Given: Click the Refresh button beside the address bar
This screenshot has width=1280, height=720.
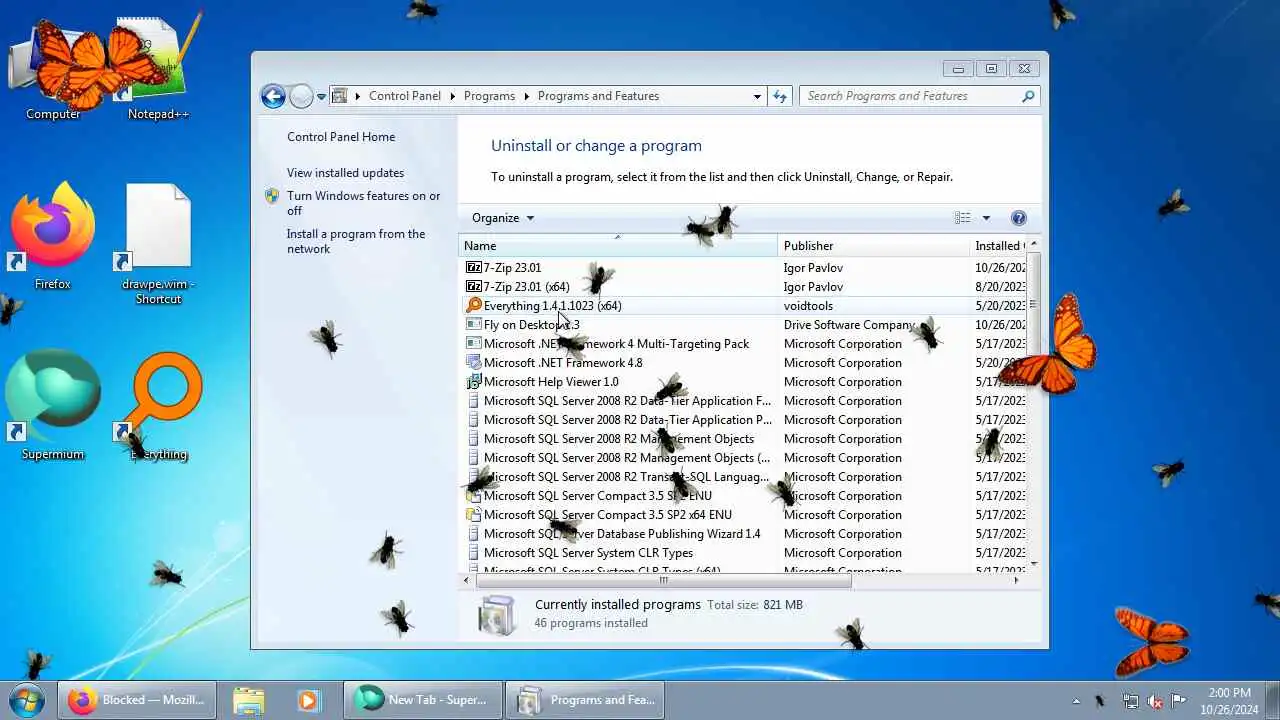Looking at the screenshot, I should pos(781,96).
